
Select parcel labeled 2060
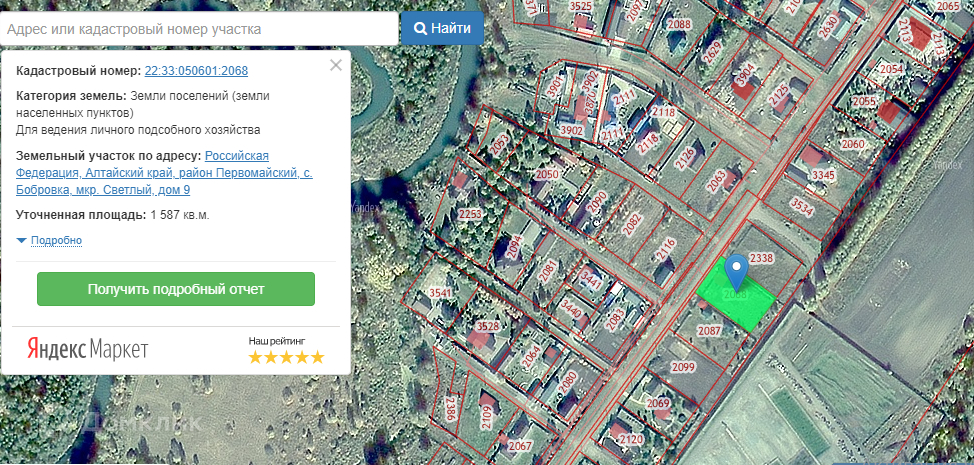click(853, 144)
